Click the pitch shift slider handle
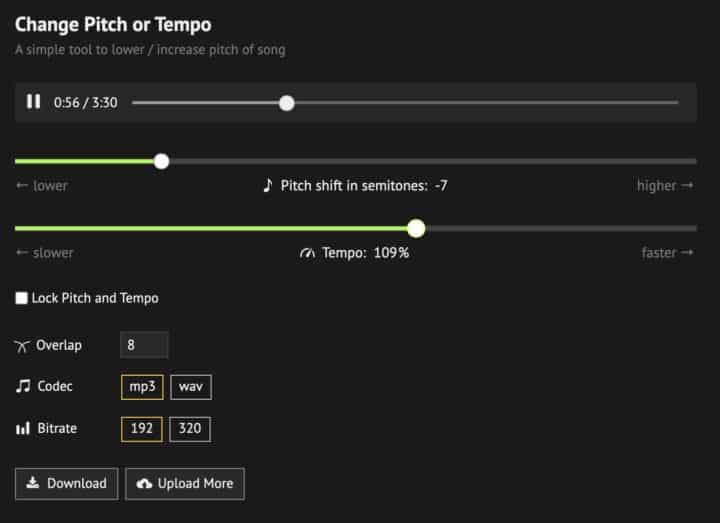This screenshot has width=720, height=523. click(161, 161)
